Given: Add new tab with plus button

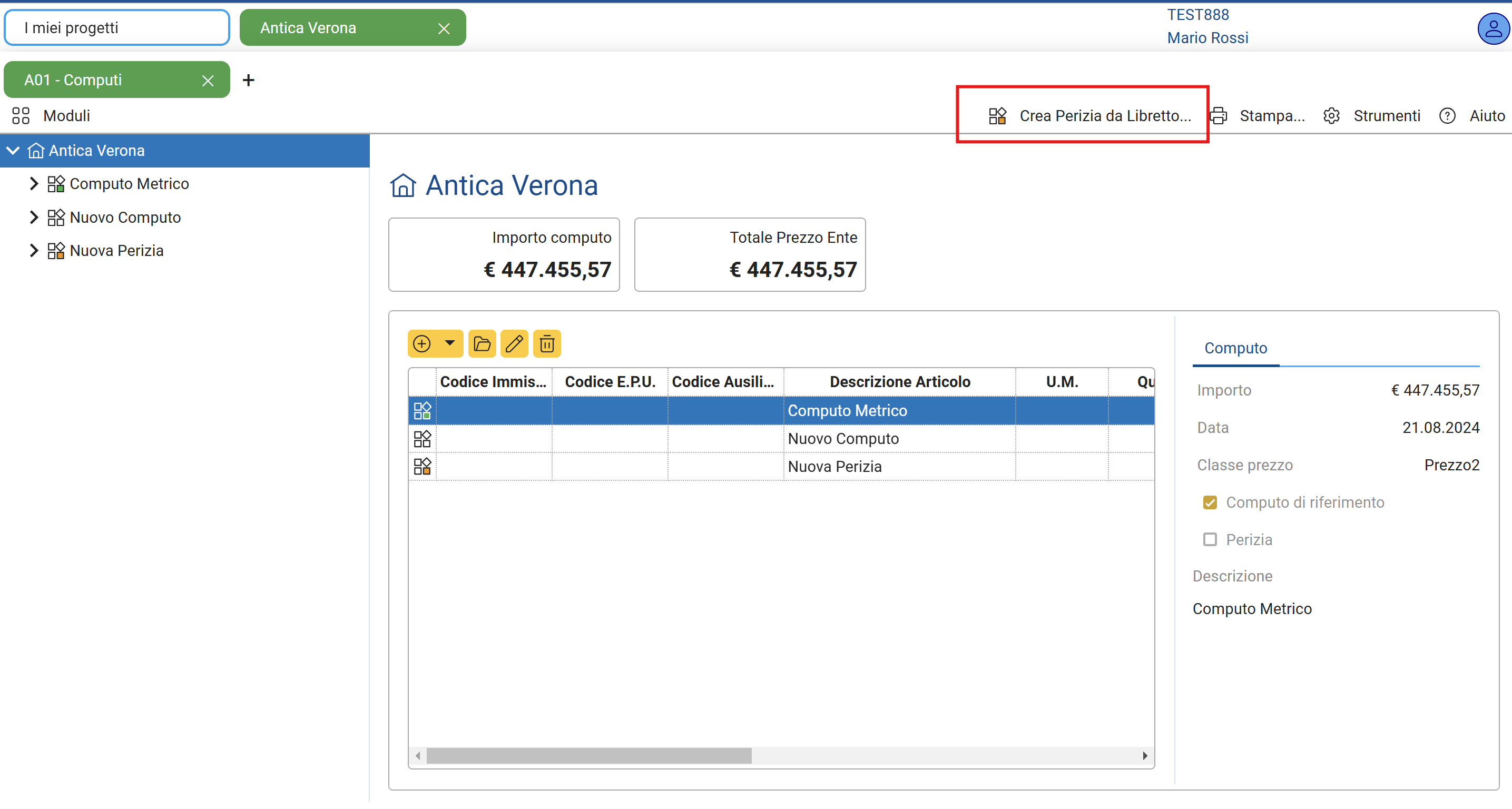Looking at the screenshot, I should pyautogui.click(x=248, y=80).
